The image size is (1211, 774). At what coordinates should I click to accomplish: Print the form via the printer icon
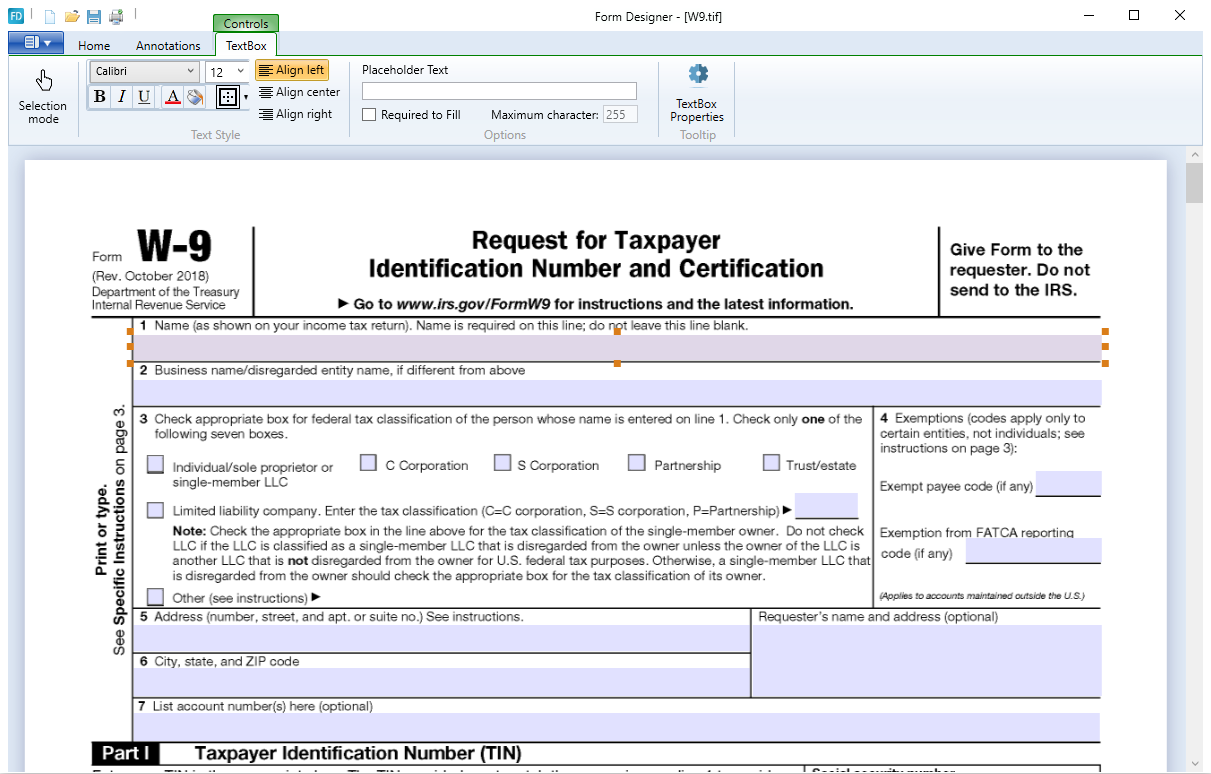pyautogui.click(x=116, y=16)
